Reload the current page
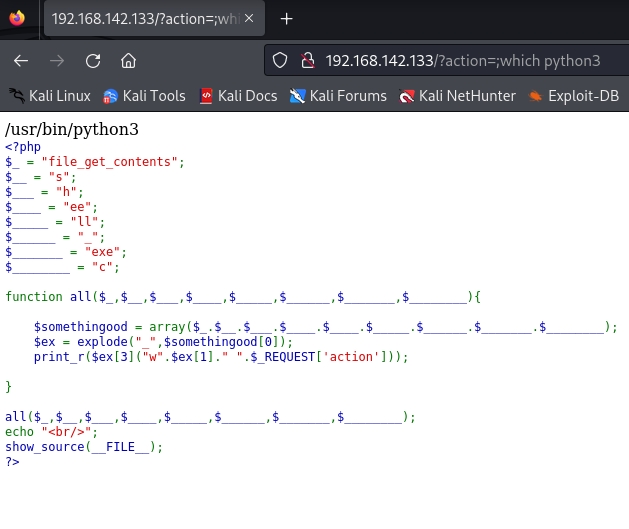 (93, 60)
